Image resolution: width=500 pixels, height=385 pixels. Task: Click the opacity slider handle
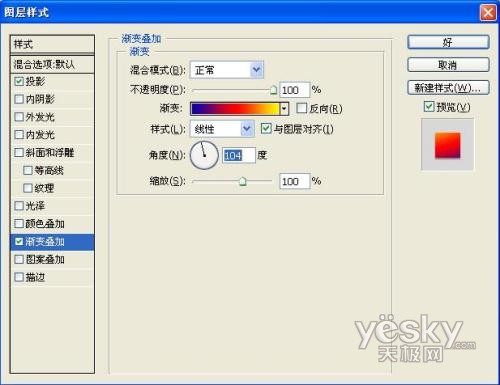(x=273, y=90)
